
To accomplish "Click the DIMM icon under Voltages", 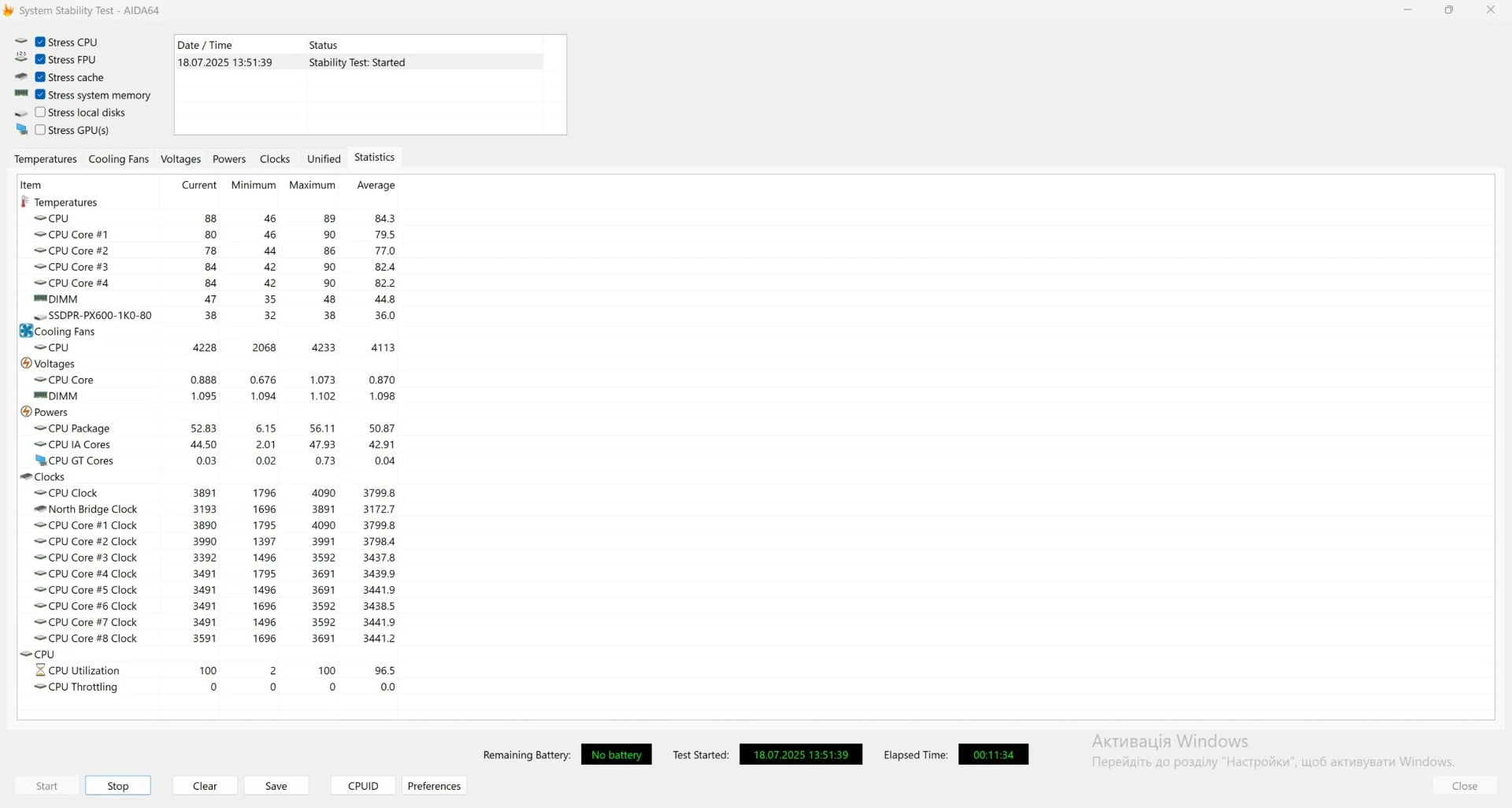I will click(x=40, y=395).
